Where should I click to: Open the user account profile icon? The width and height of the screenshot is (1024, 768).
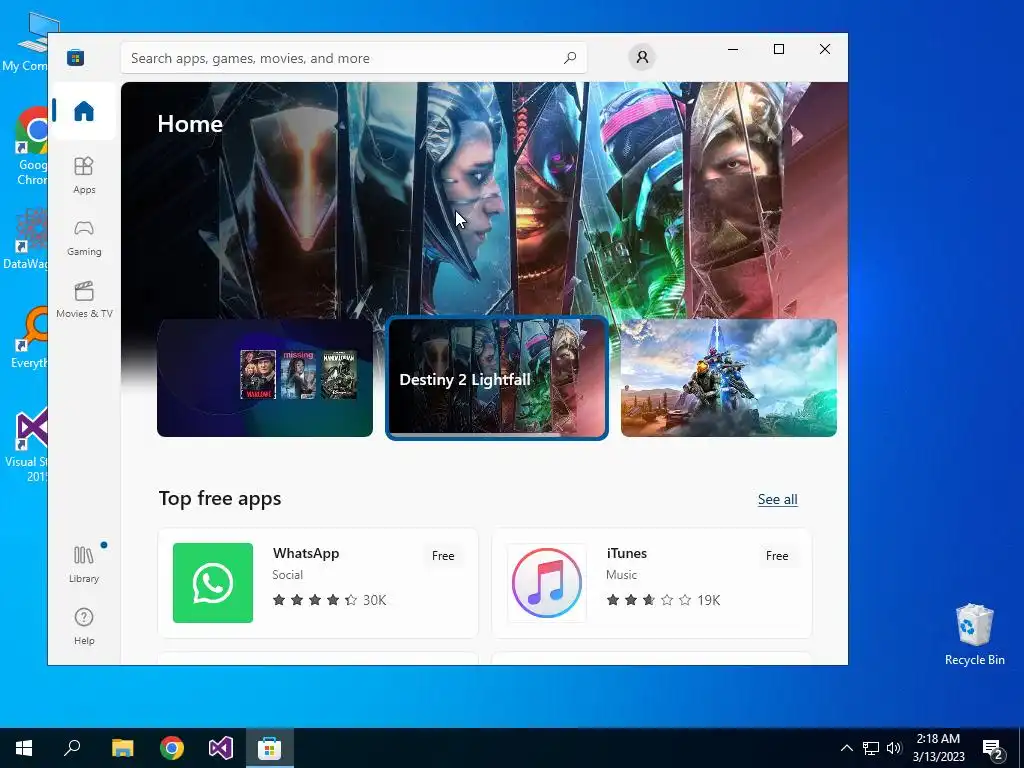point(642,57)
